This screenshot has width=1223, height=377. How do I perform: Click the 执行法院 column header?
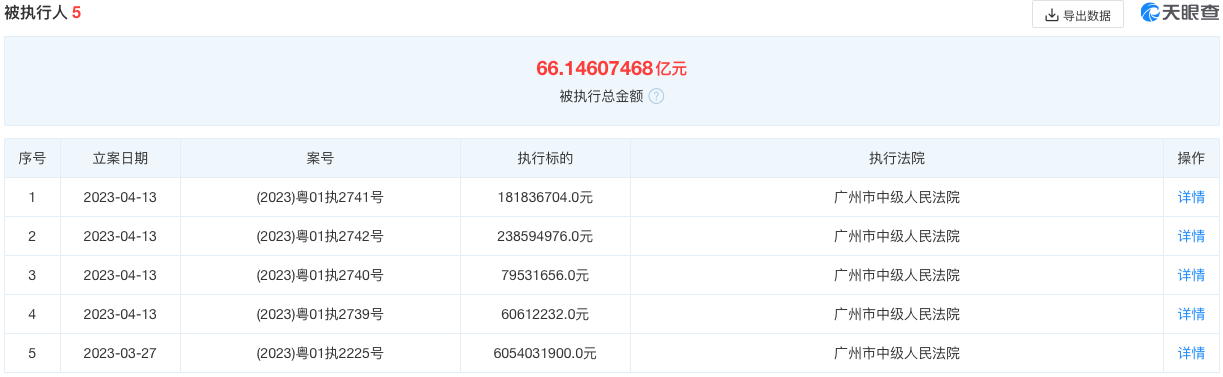pos(897,158)
